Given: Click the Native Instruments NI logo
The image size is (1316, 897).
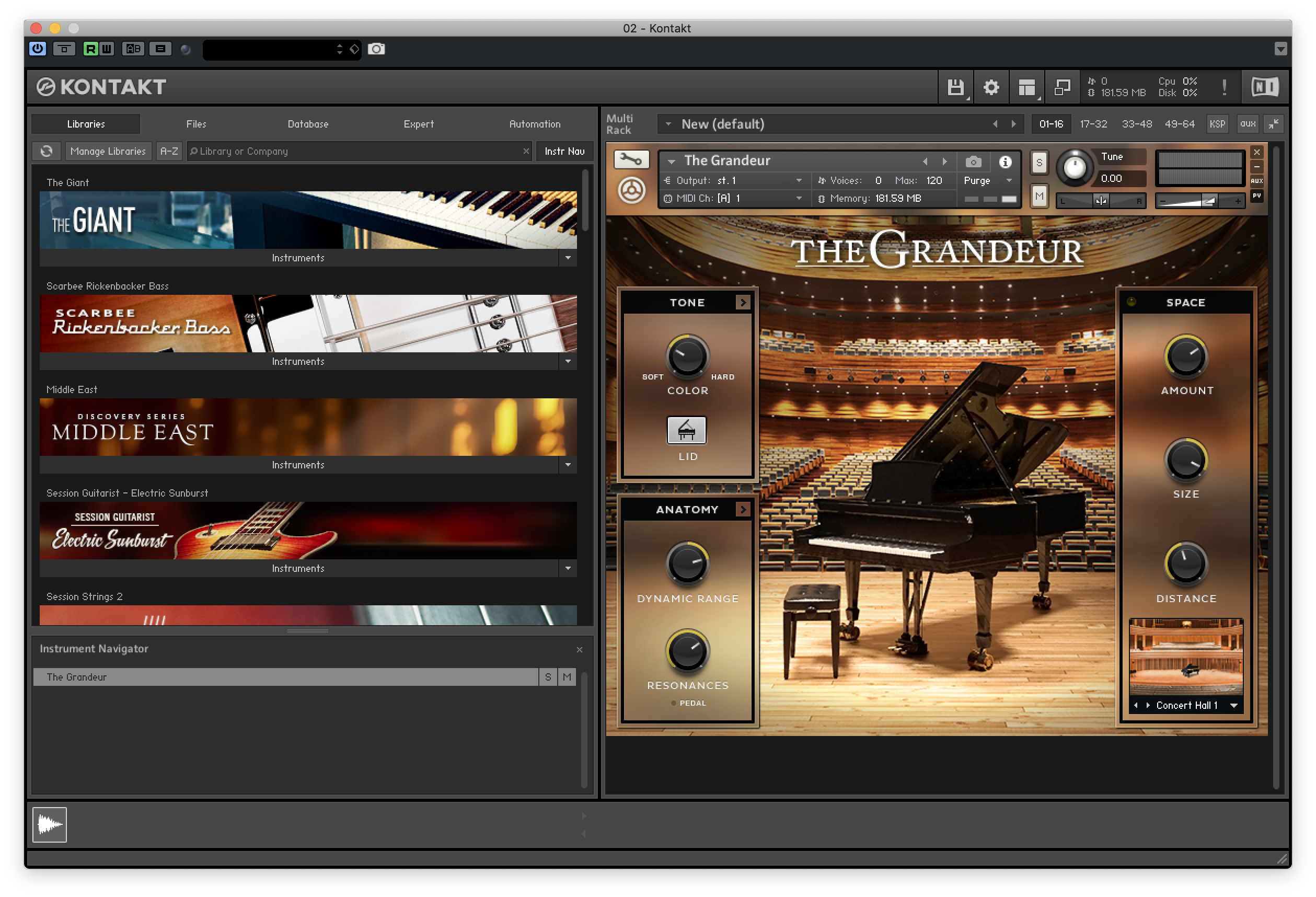Looking at the screenshot, I should [1264, 87].
